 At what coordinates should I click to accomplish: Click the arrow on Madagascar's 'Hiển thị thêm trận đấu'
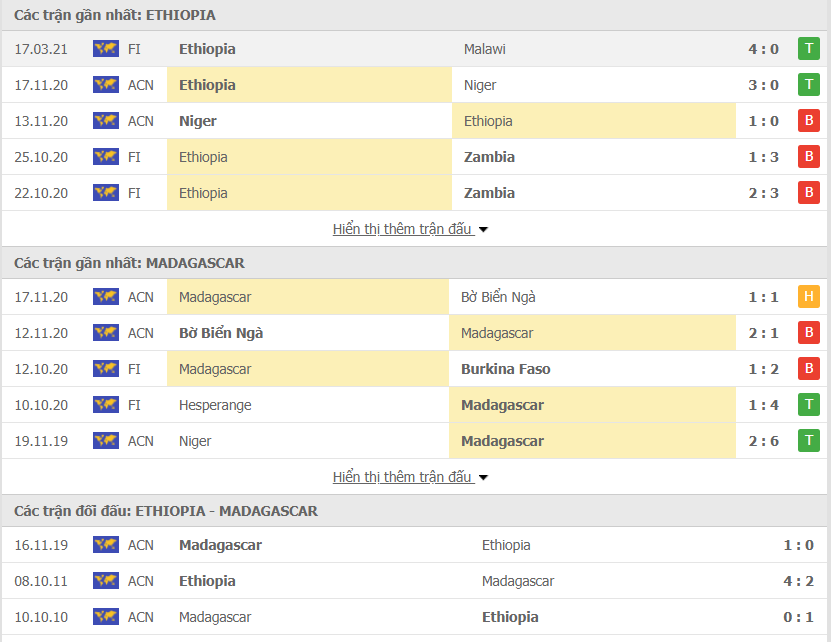click(482, 477)
